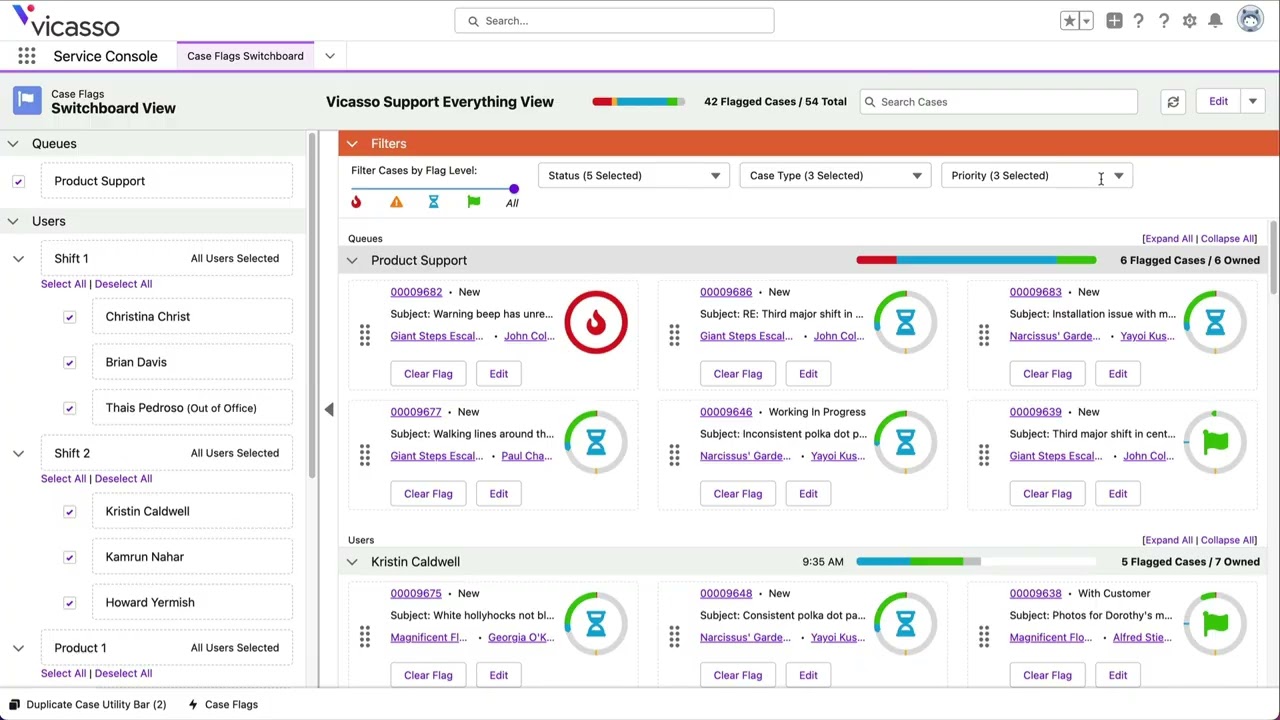Click Collapse All in Queues section
This screenshot has height=720, width=1280.
tap(1228, 239)
